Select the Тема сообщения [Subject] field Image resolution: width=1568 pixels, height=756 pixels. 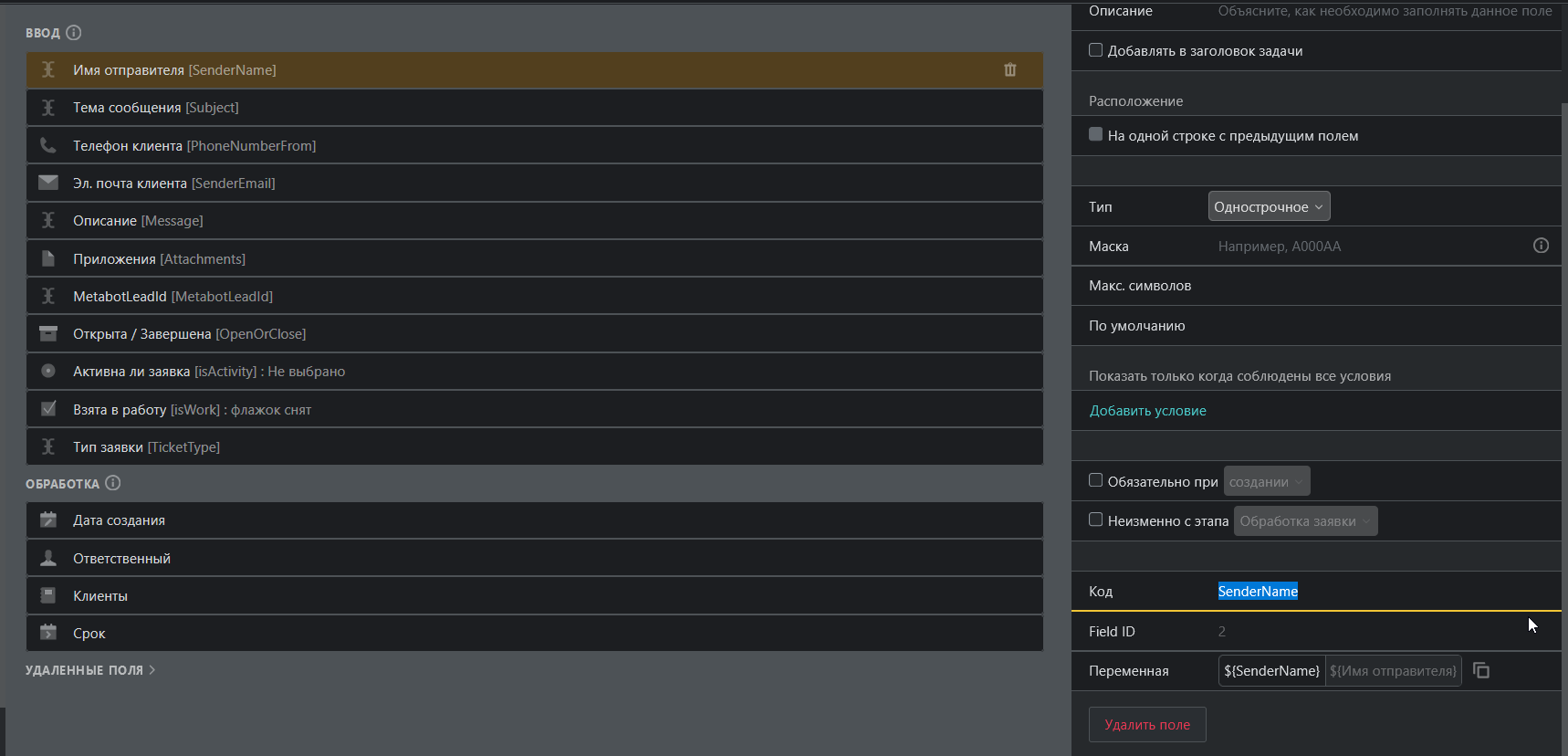point(535,108)
